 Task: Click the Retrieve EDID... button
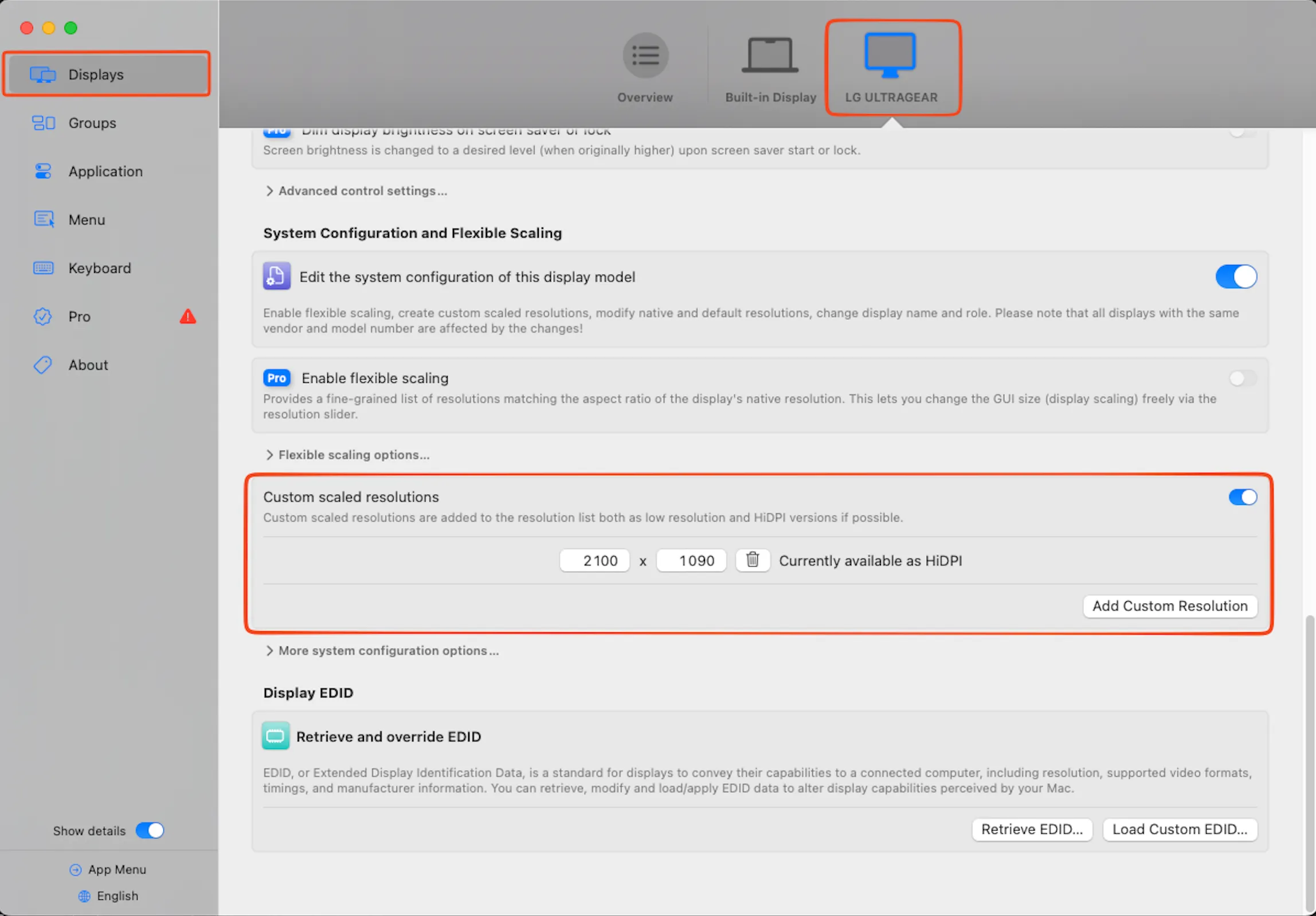point(1031,829)
